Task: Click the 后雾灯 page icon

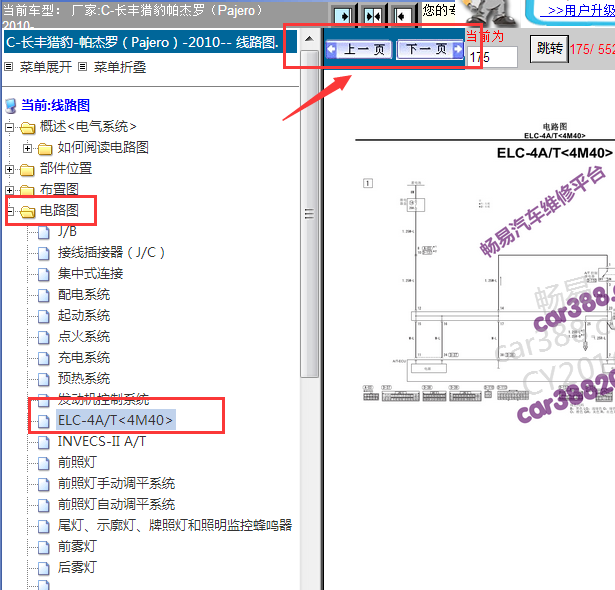Action: (44, 568)
